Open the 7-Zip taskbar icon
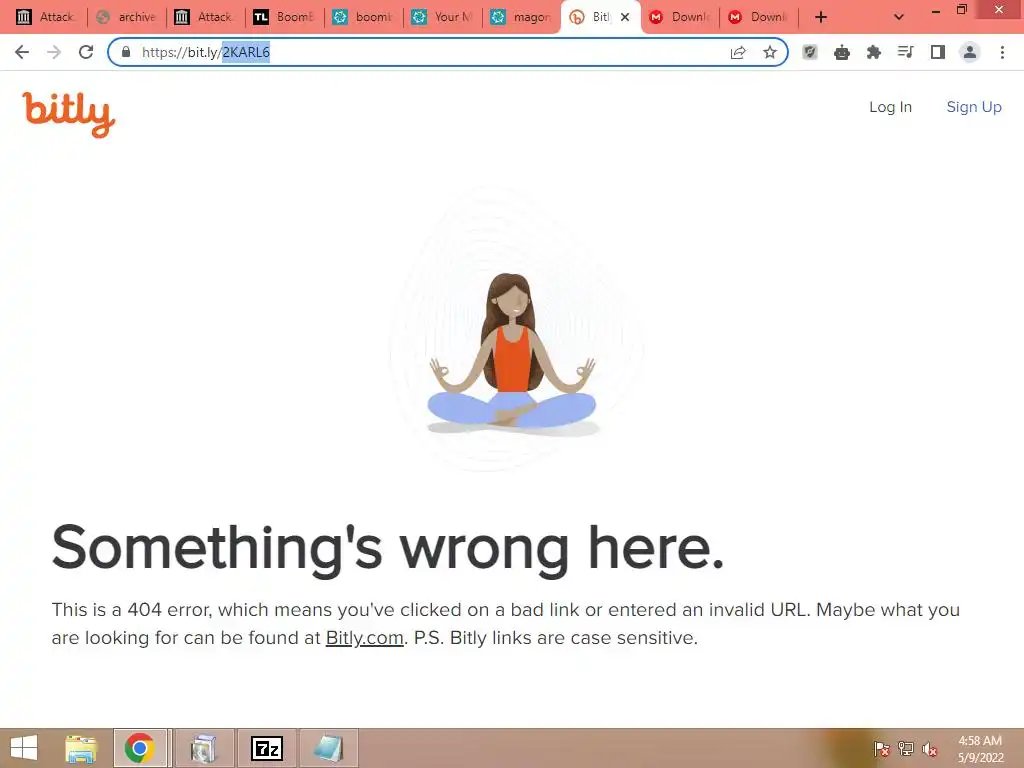The height and width of the screenshot is (768, 1024). point(266,748)
